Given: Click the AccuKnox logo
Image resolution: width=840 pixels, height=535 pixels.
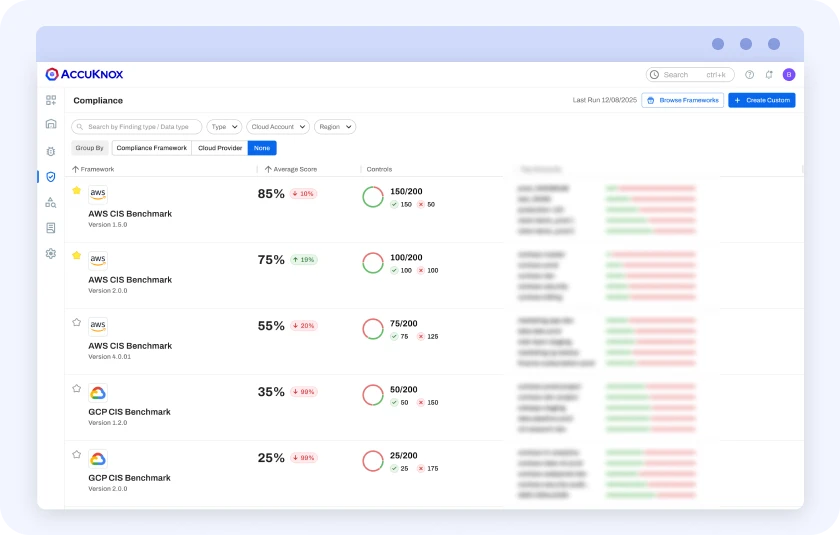Looking at the screenshot, I should pos(84,74).
